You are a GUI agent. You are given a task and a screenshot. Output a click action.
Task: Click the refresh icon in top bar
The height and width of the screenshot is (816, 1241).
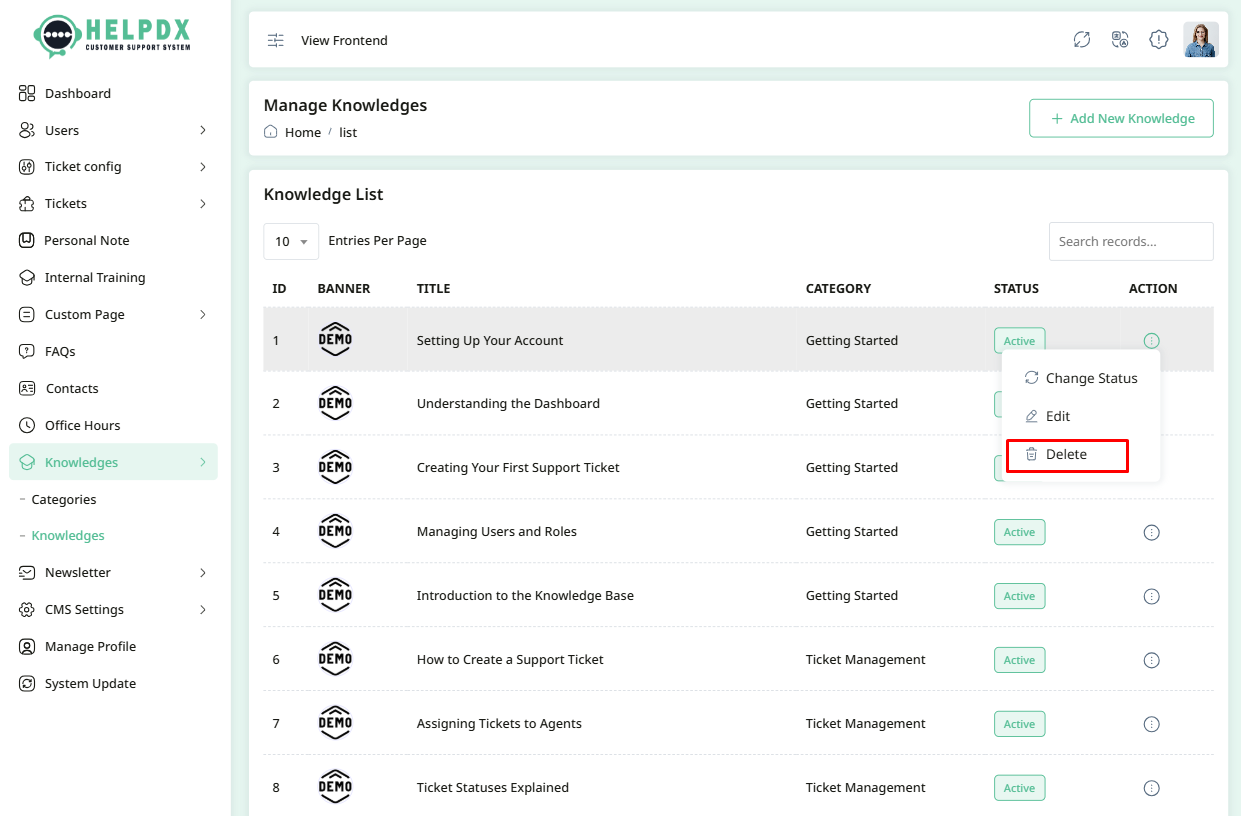click(x=1081, y=40)
